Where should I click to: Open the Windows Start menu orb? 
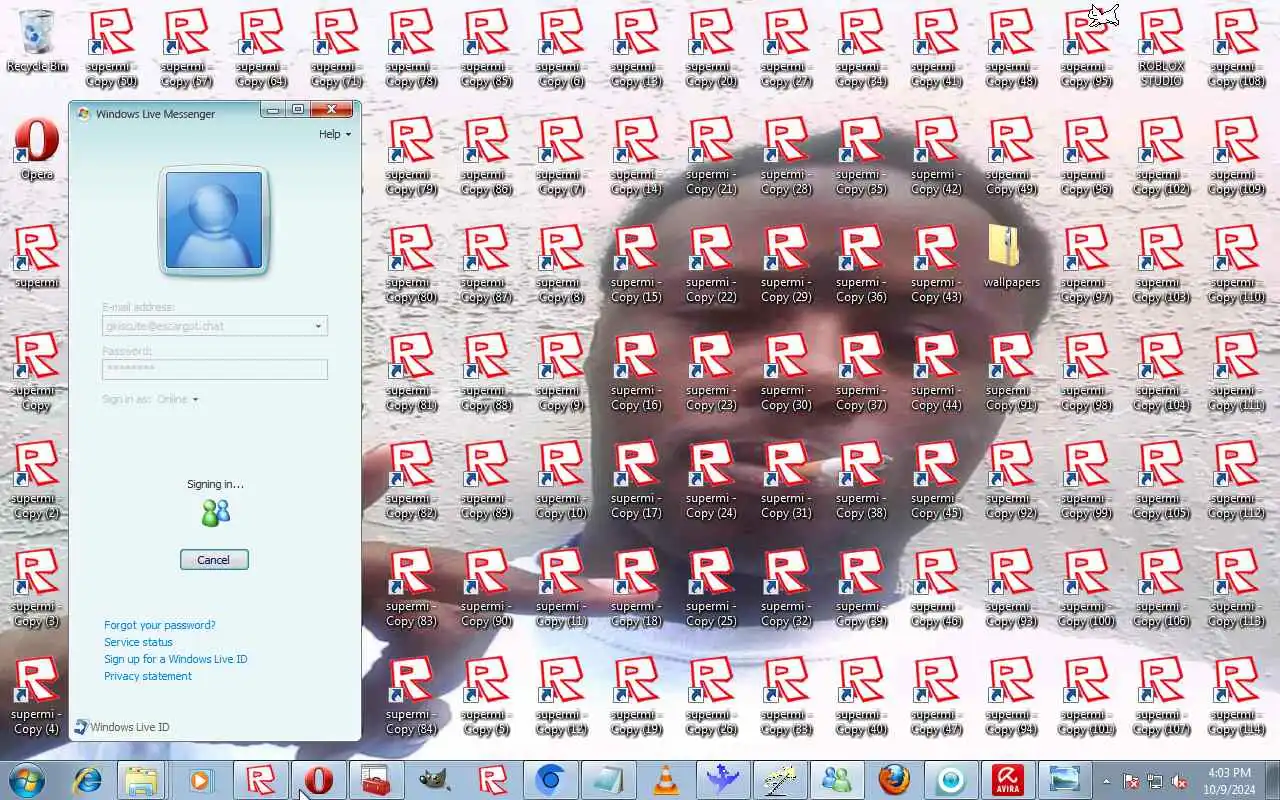point(27,780)
